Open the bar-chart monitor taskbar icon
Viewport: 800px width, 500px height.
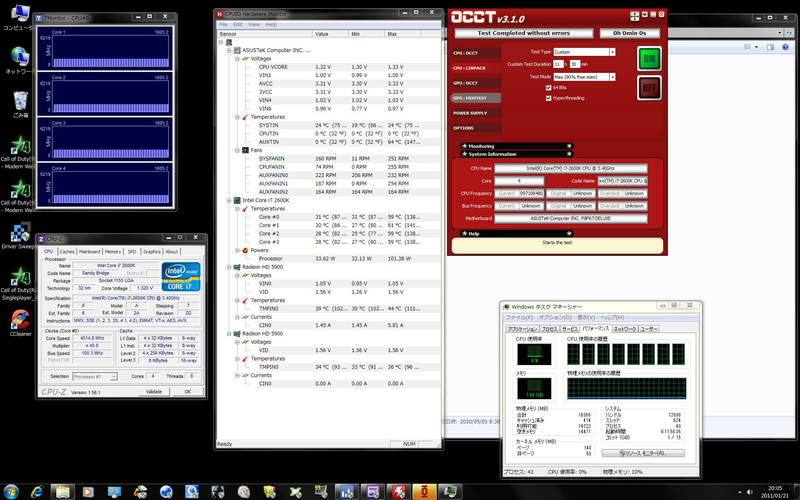point(346,491)
